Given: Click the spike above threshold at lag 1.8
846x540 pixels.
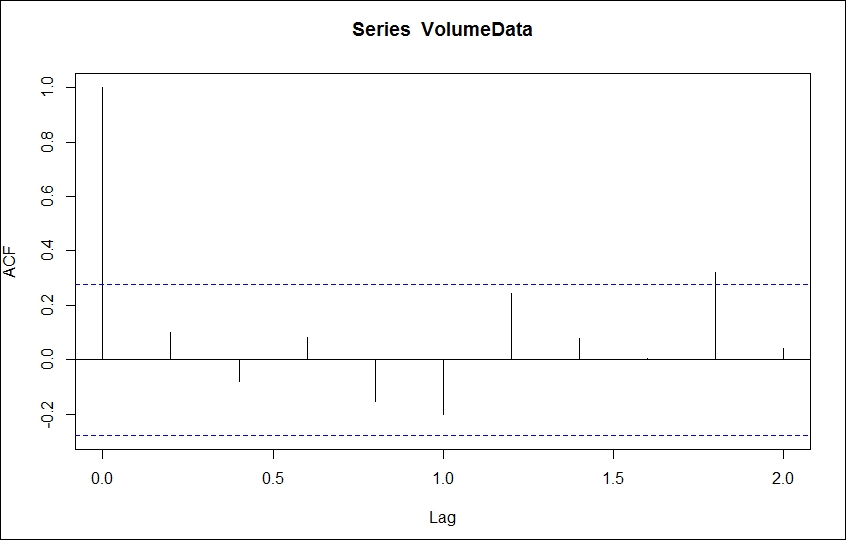Looking at the screenshot, I should (715, 316).
